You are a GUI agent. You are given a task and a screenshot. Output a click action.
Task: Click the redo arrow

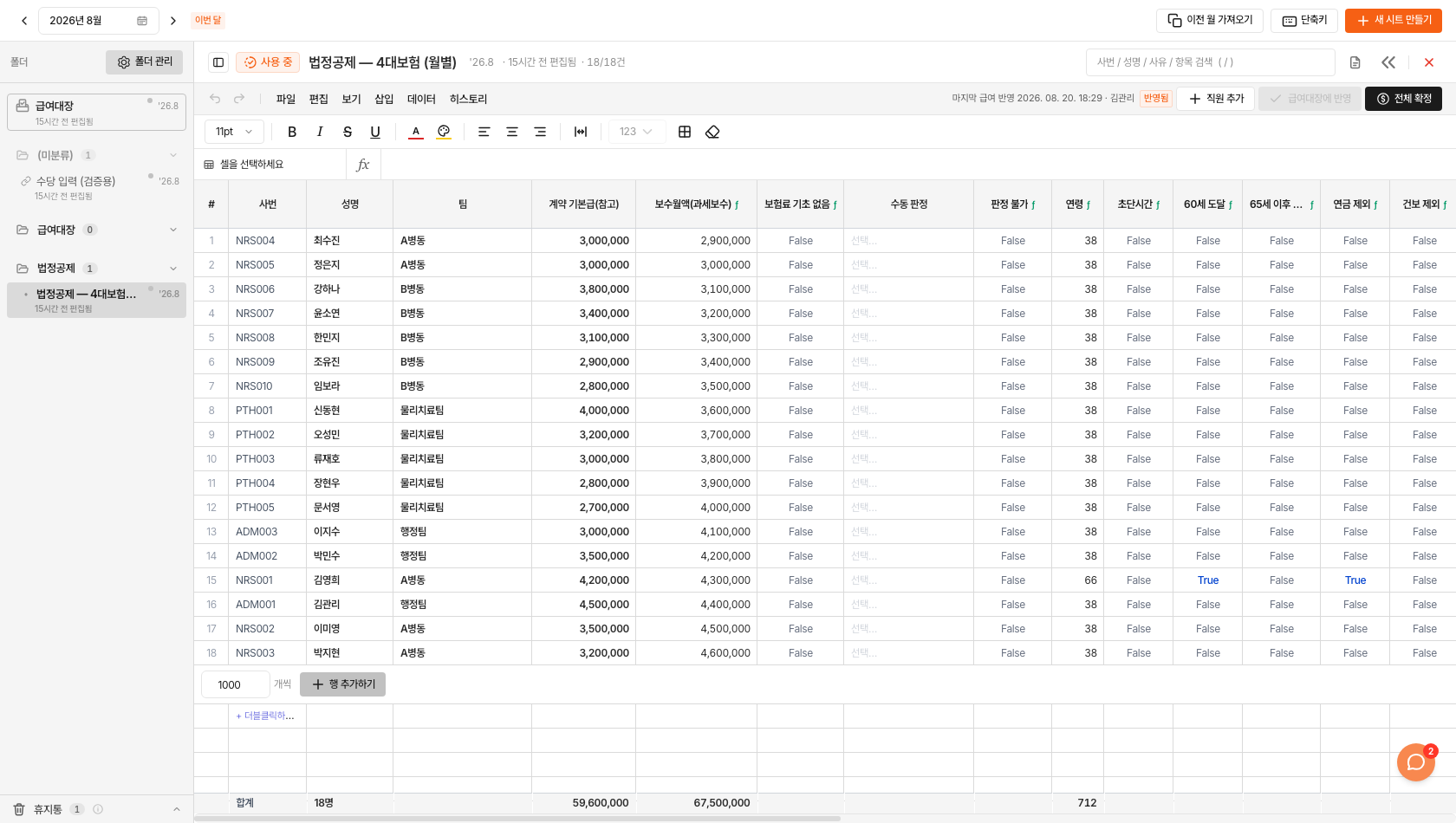239,99
